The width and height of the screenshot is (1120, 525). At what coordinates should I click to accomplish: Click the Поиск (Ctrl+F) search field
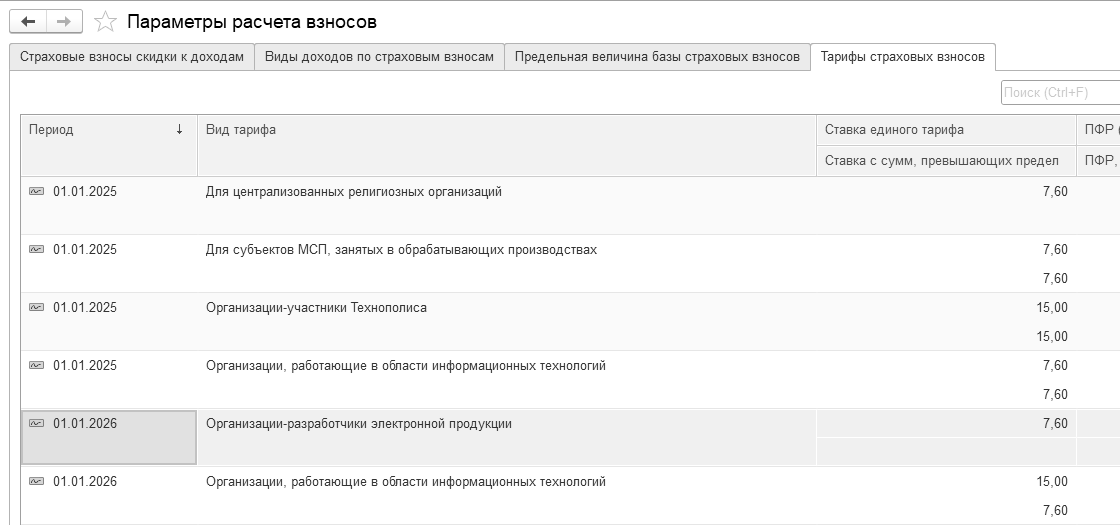[1059, 93]
